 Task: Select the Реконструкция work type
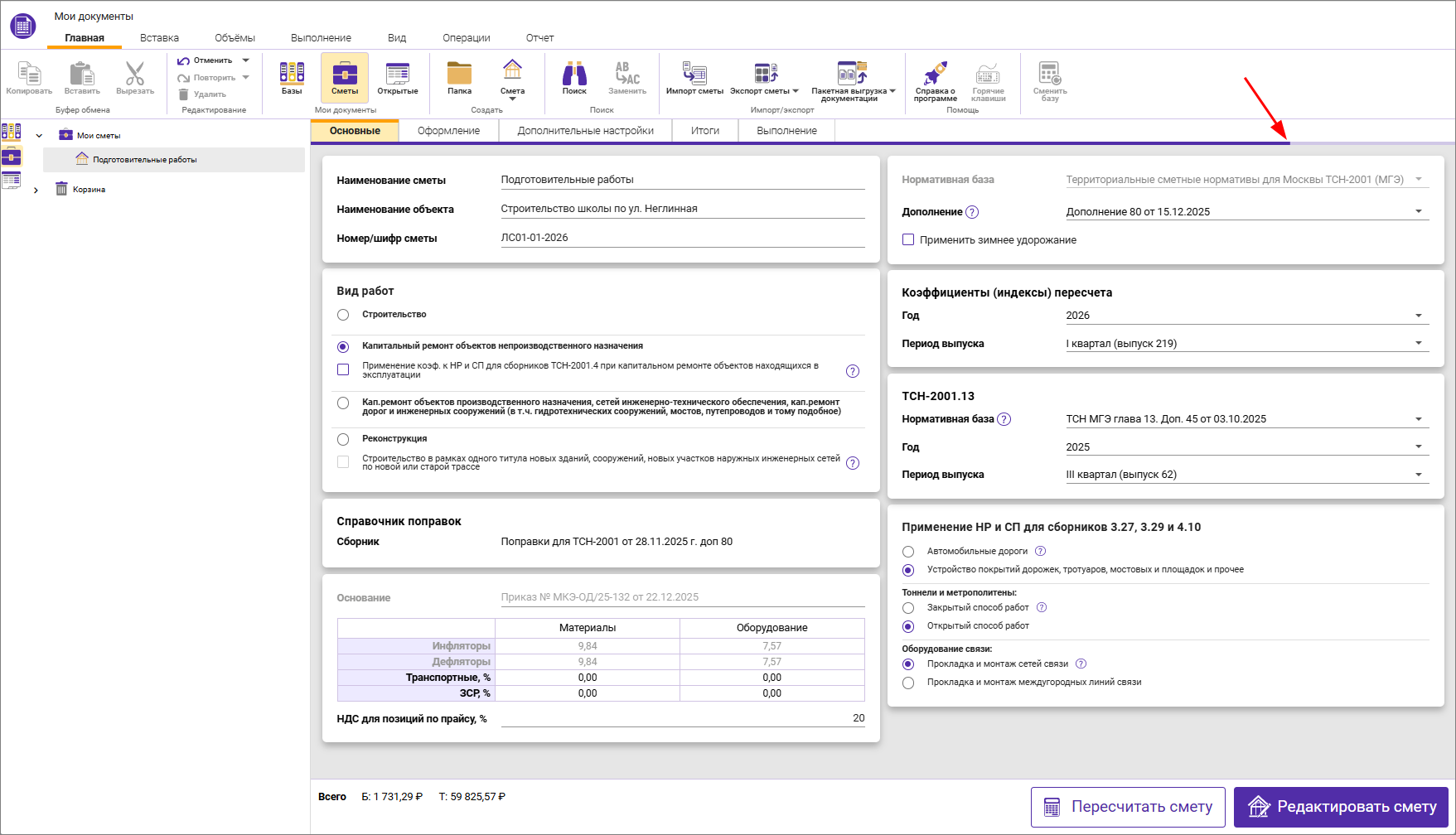(x=343, y=439)
